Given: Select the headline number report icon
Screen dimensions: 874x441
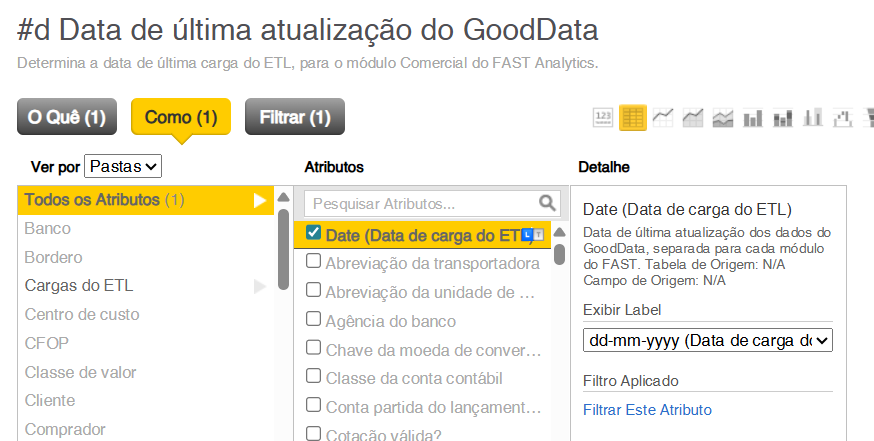Looking at the screenshot, I should point(603,117).
